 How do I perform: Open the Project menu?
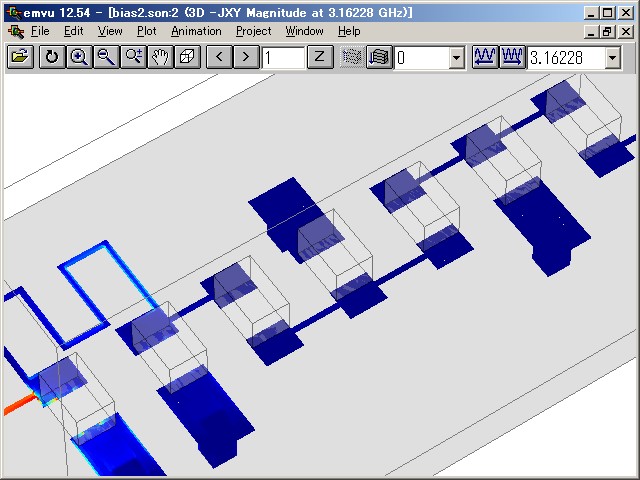click(x=253, y=31)
